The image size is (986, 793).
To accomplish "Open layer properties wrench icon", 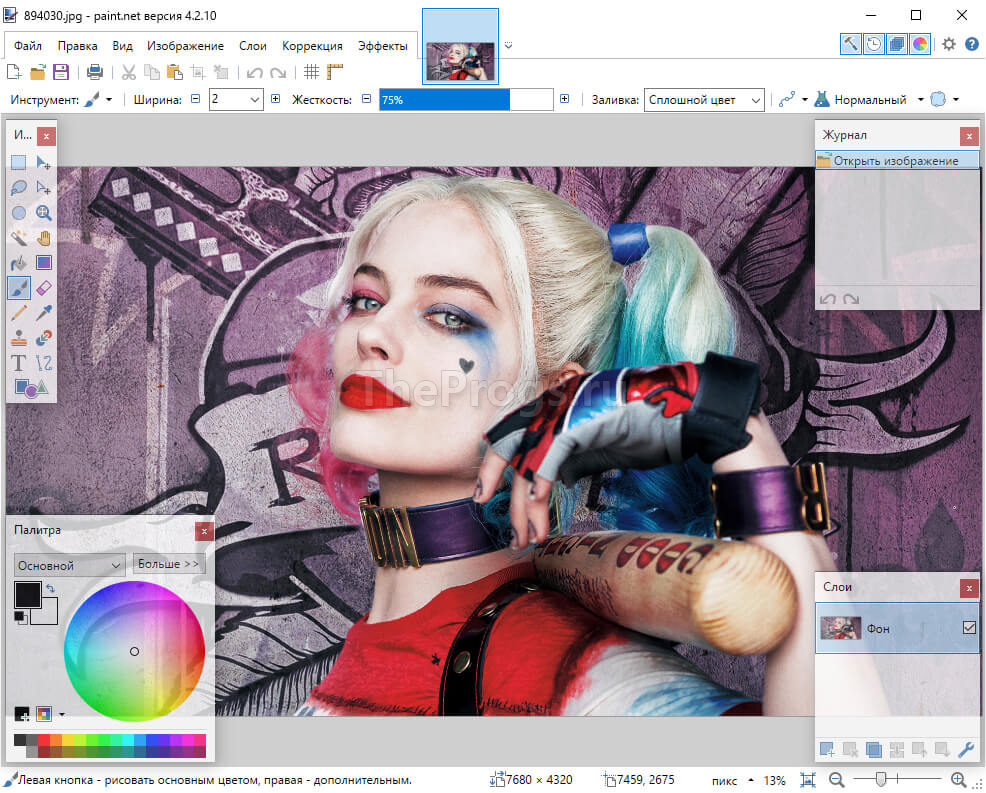I will pos(965,749).
